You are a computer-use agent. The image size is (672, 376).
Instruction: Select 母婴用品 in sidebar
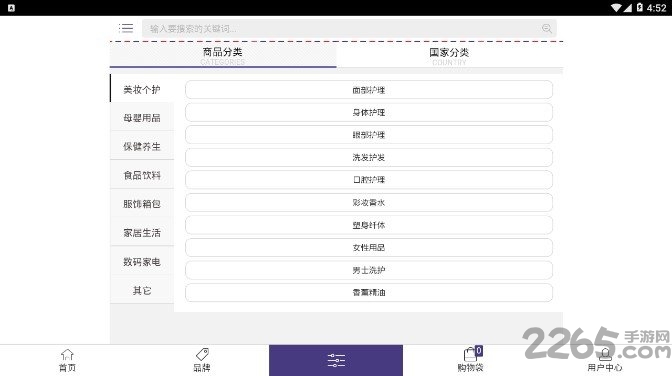[x=142, y=117]
